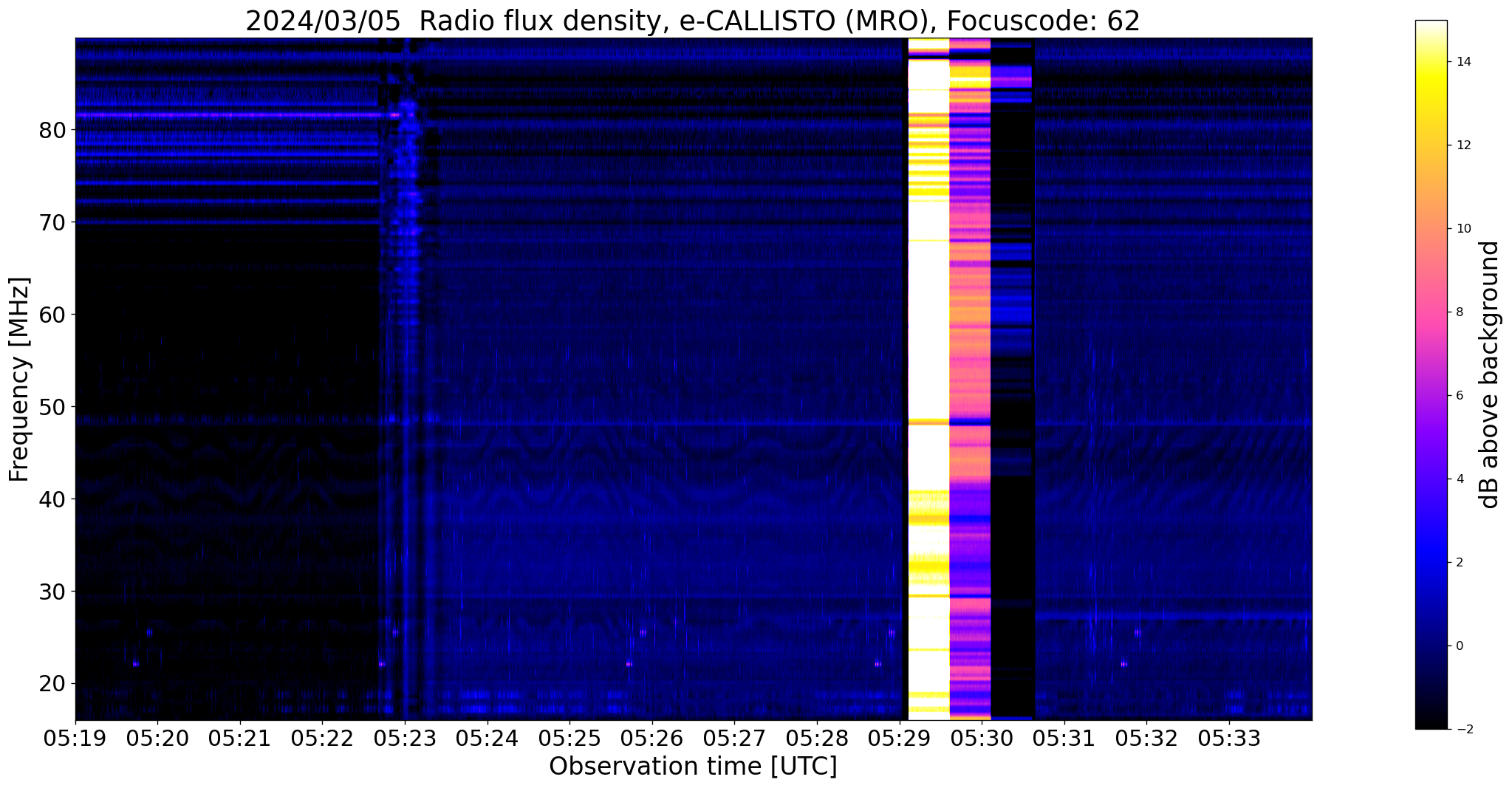1512x788 pixels.
Task: Click the 'dB above background' colorbar label
Action: tap(1490, 374)
